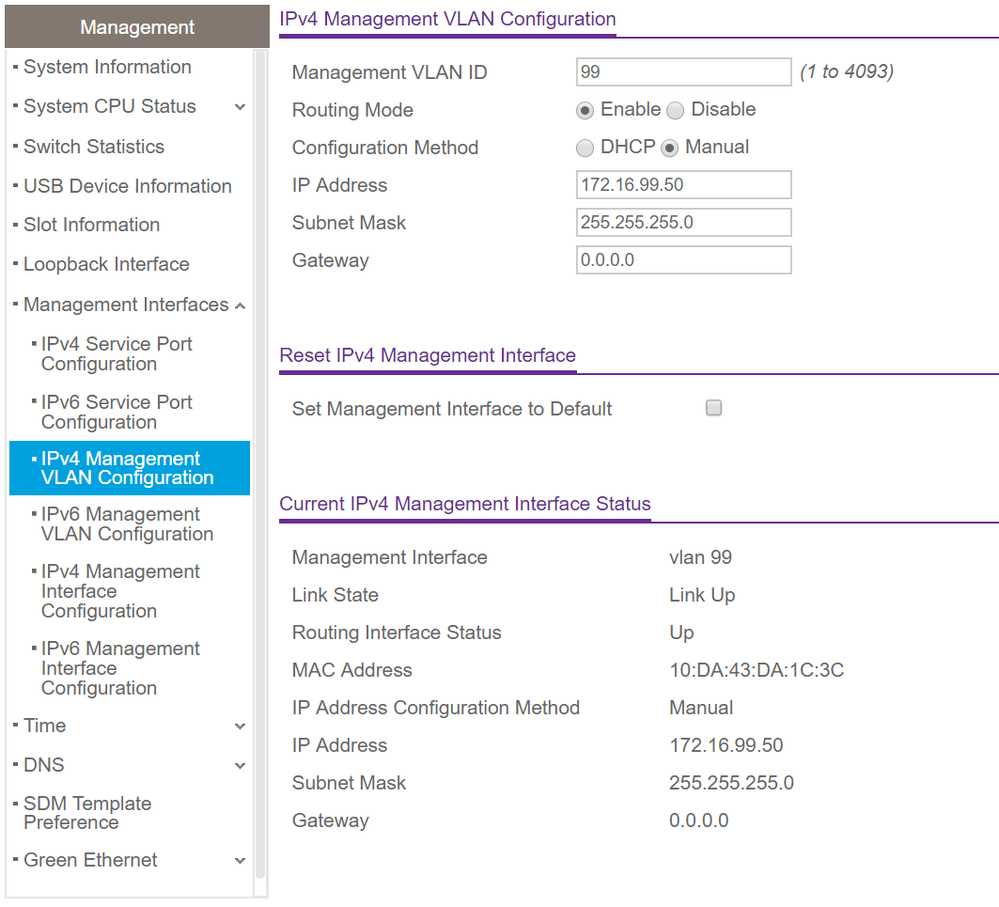Image resolution: width=999 pixels, height=907 pixels.
Task: Expand System CPU Status submenu
Action: [240, 107]
